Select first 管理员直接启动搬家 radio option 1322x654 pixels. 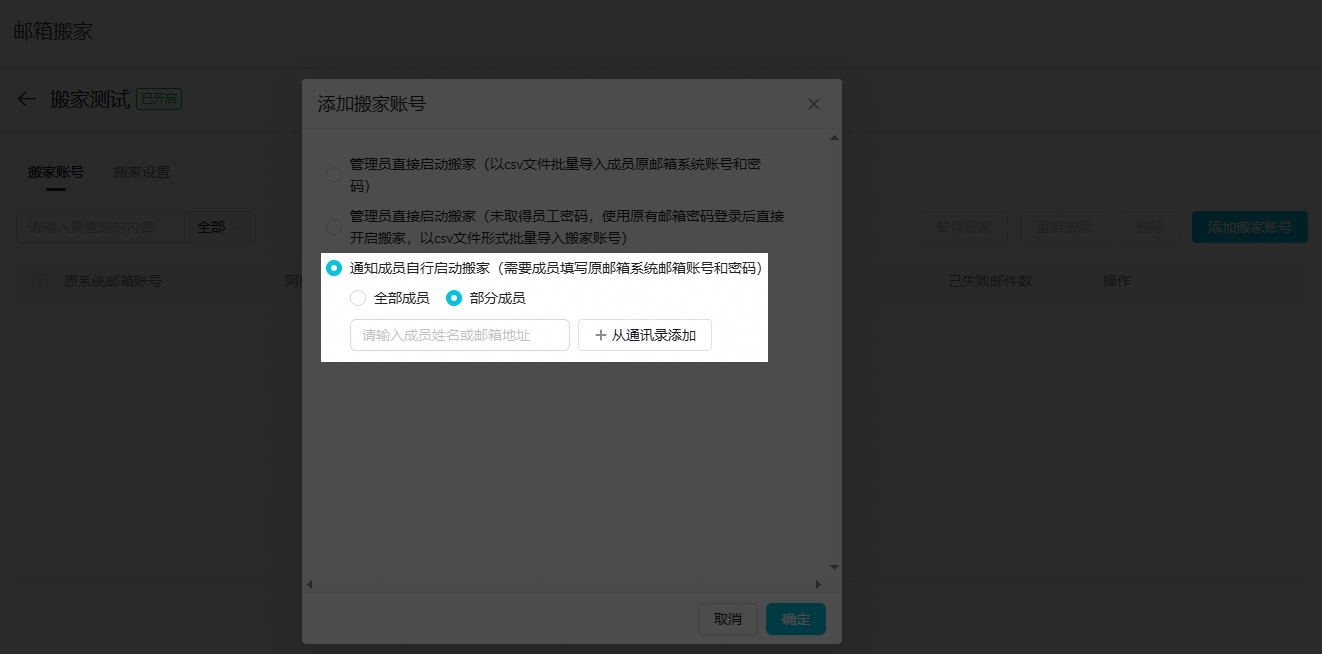point(333,174)
